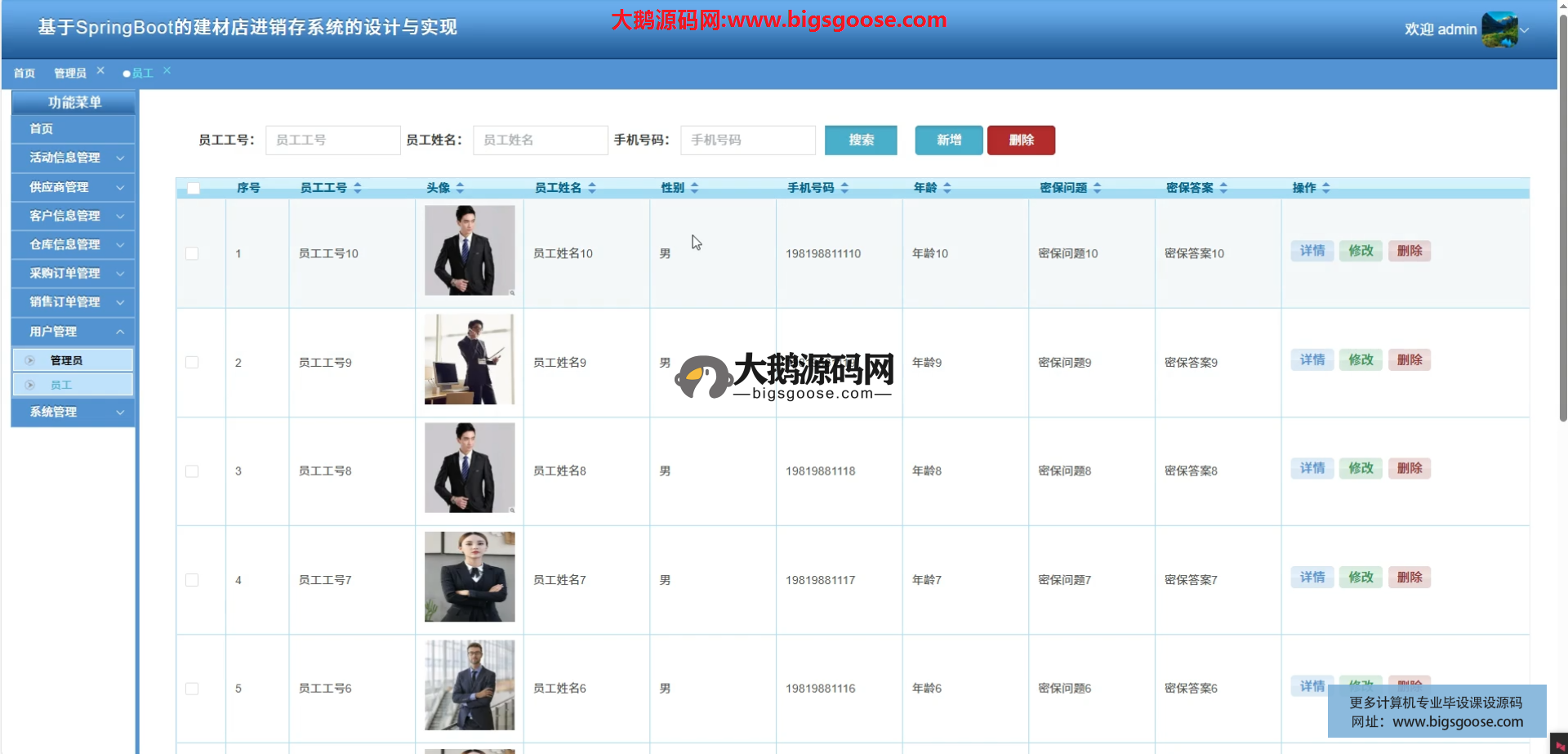The height and width of the screenshot is (754, 1568).
Task: Close the 员工 tab
Action: [167, 71]
